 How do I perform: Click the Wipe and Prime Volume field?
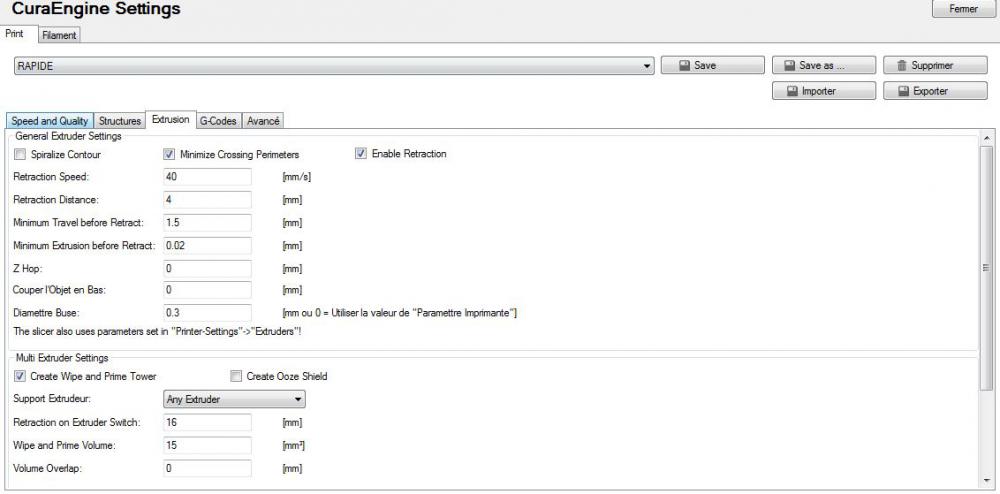point(207,445)
